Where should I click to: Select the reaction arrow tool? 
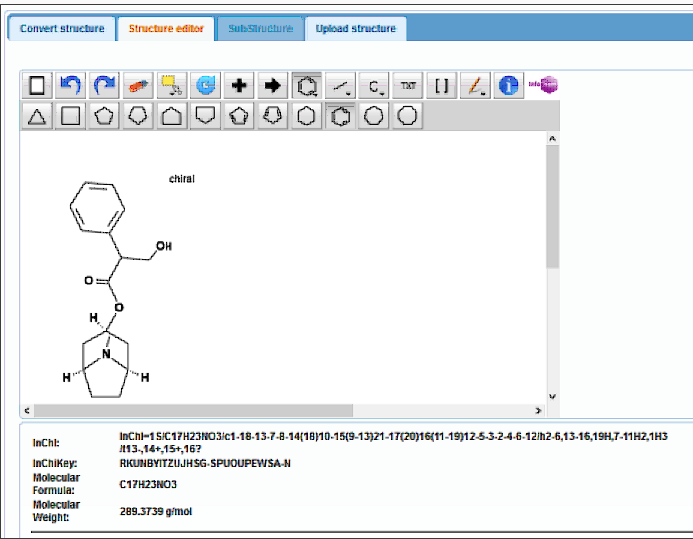click(272, 85)
